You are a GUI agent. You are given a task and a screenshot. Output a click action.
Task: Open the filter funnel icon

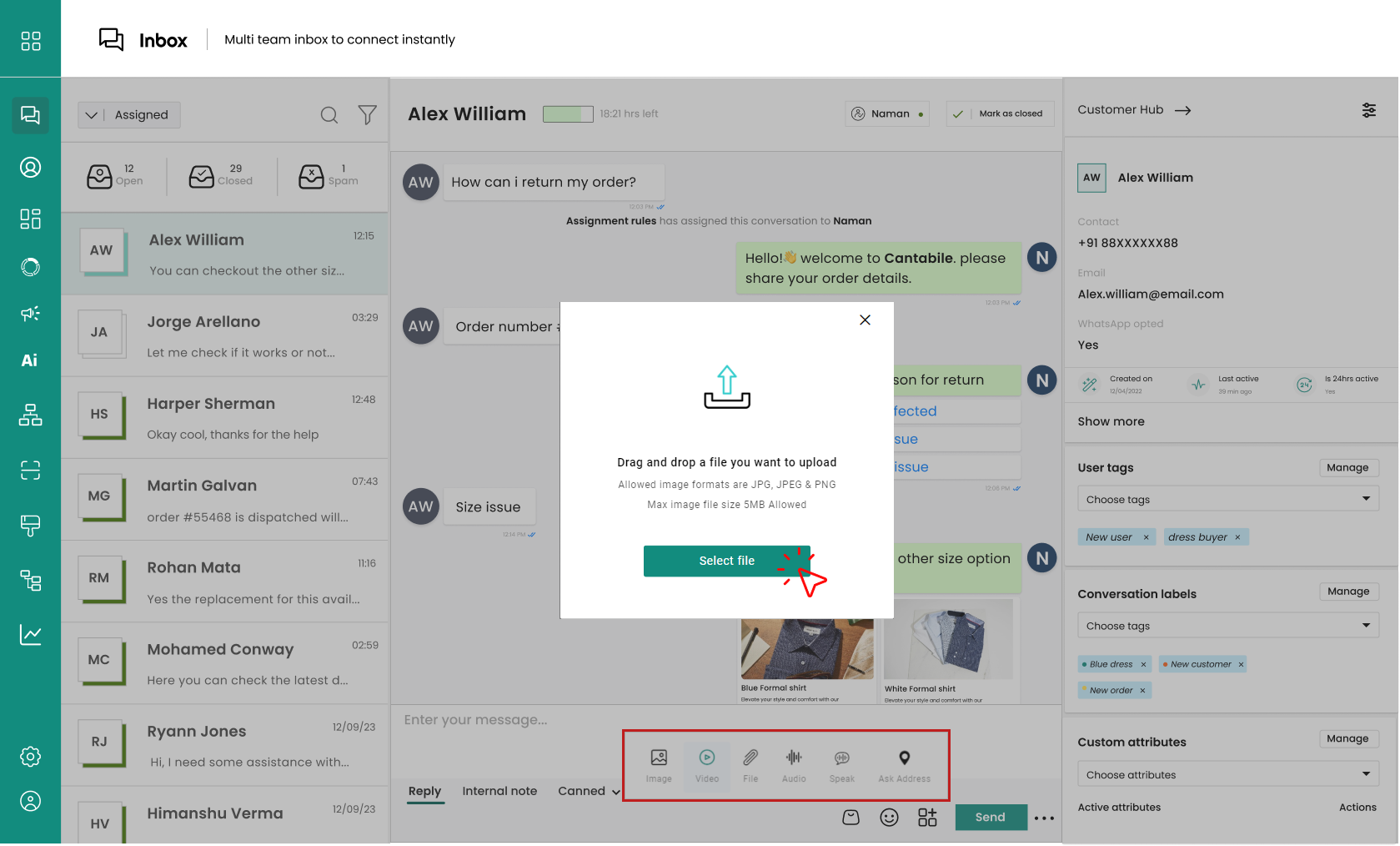click(x=367, y=115)
